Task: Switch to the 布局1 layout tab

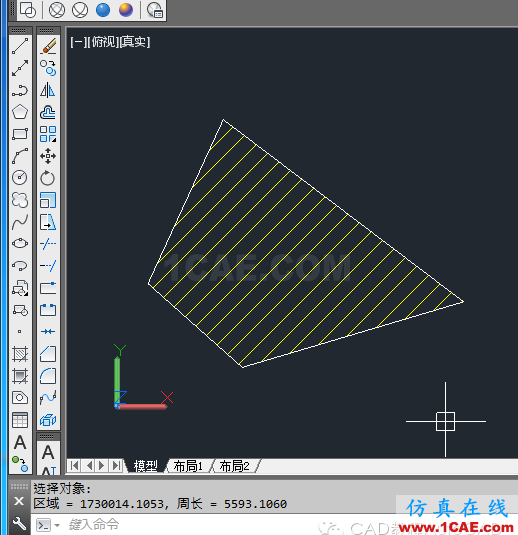Action: point(188,466)
